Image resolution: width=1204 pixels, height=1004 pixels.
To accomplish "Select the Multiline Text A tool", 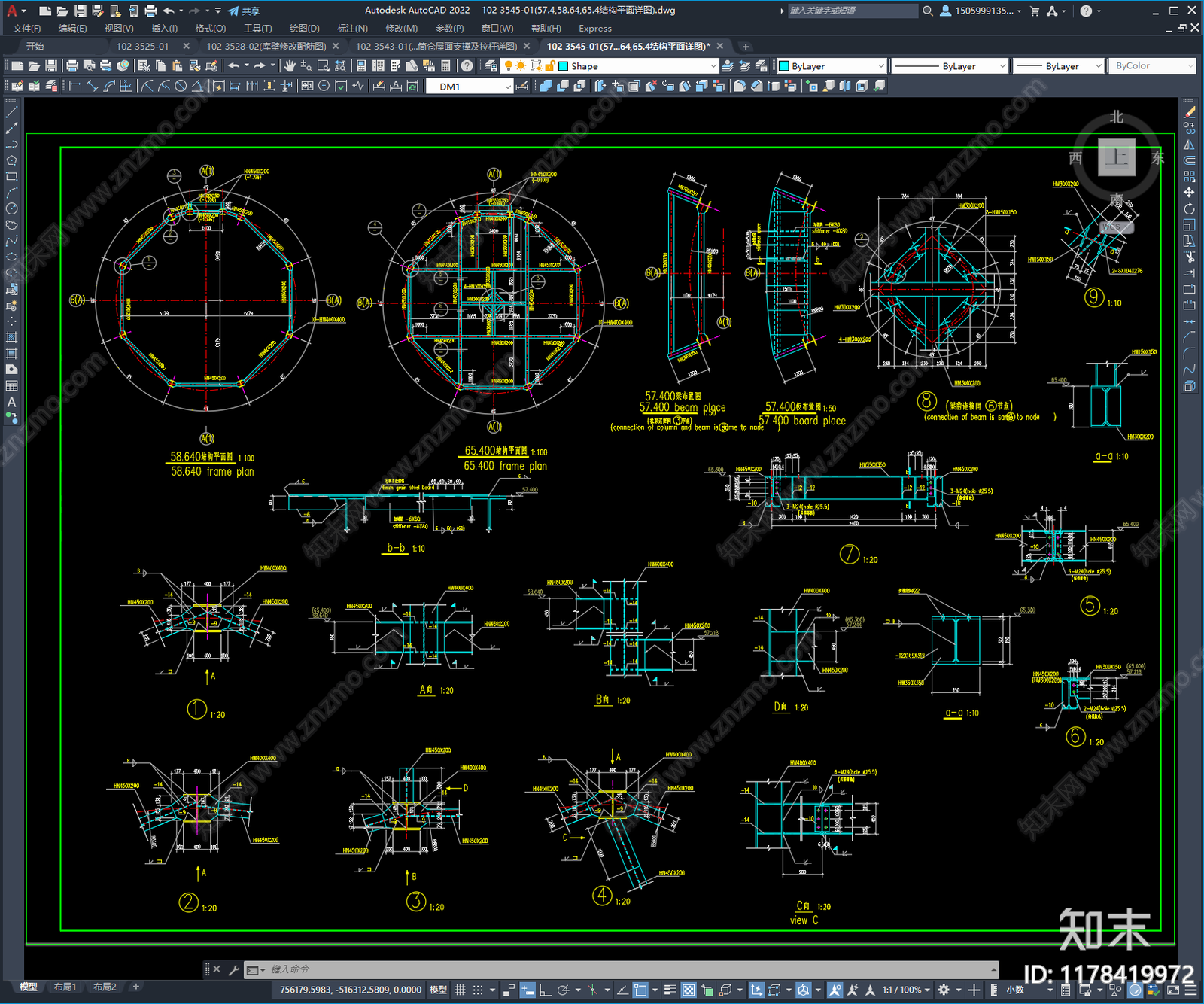I will click(x=11, y=402).
